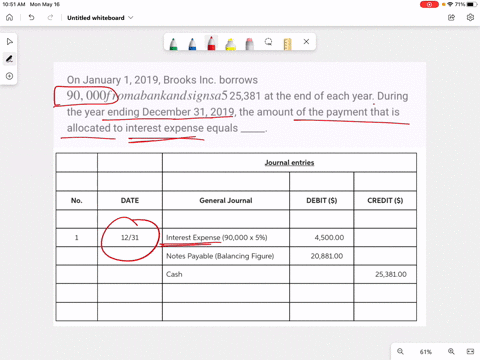
Task: Open the Untitled whiteboard title dropdown
Action: pyautogui.click(x=100, y=18)
